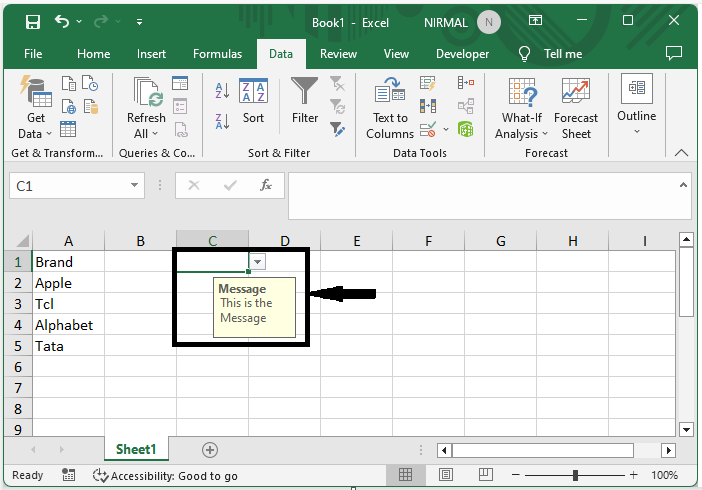Open cell C1 validation dropdown arrow
The image size is (702, 490).
(x=257, y=262)
